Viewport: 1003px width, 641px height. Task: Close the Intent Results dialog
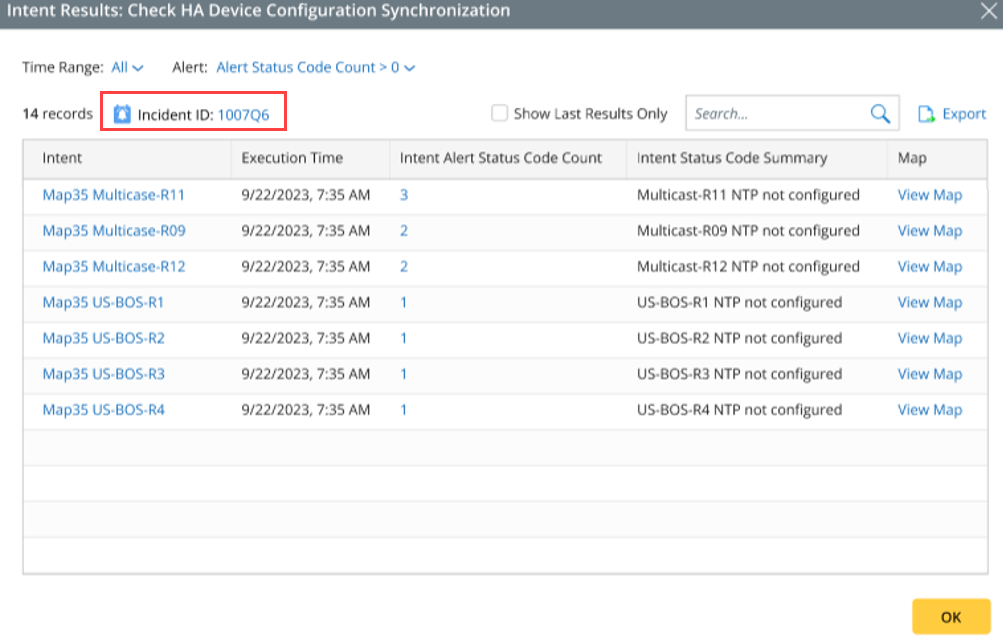(988, 11)
